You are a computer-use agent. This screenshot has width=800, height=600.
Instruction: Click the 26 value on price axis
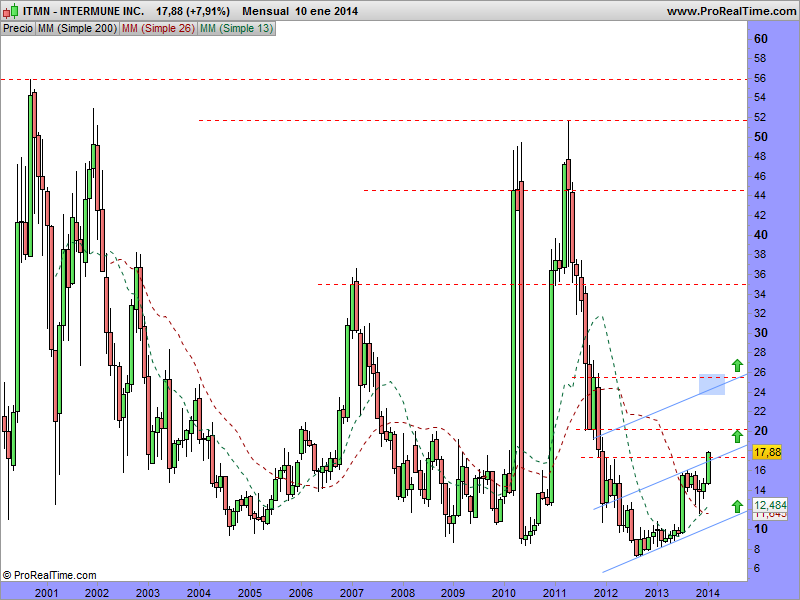[760, 372]
